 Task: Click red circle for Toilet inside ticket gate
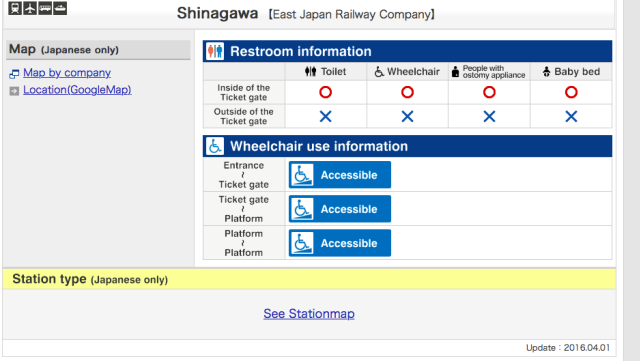(x=325, y=92)
